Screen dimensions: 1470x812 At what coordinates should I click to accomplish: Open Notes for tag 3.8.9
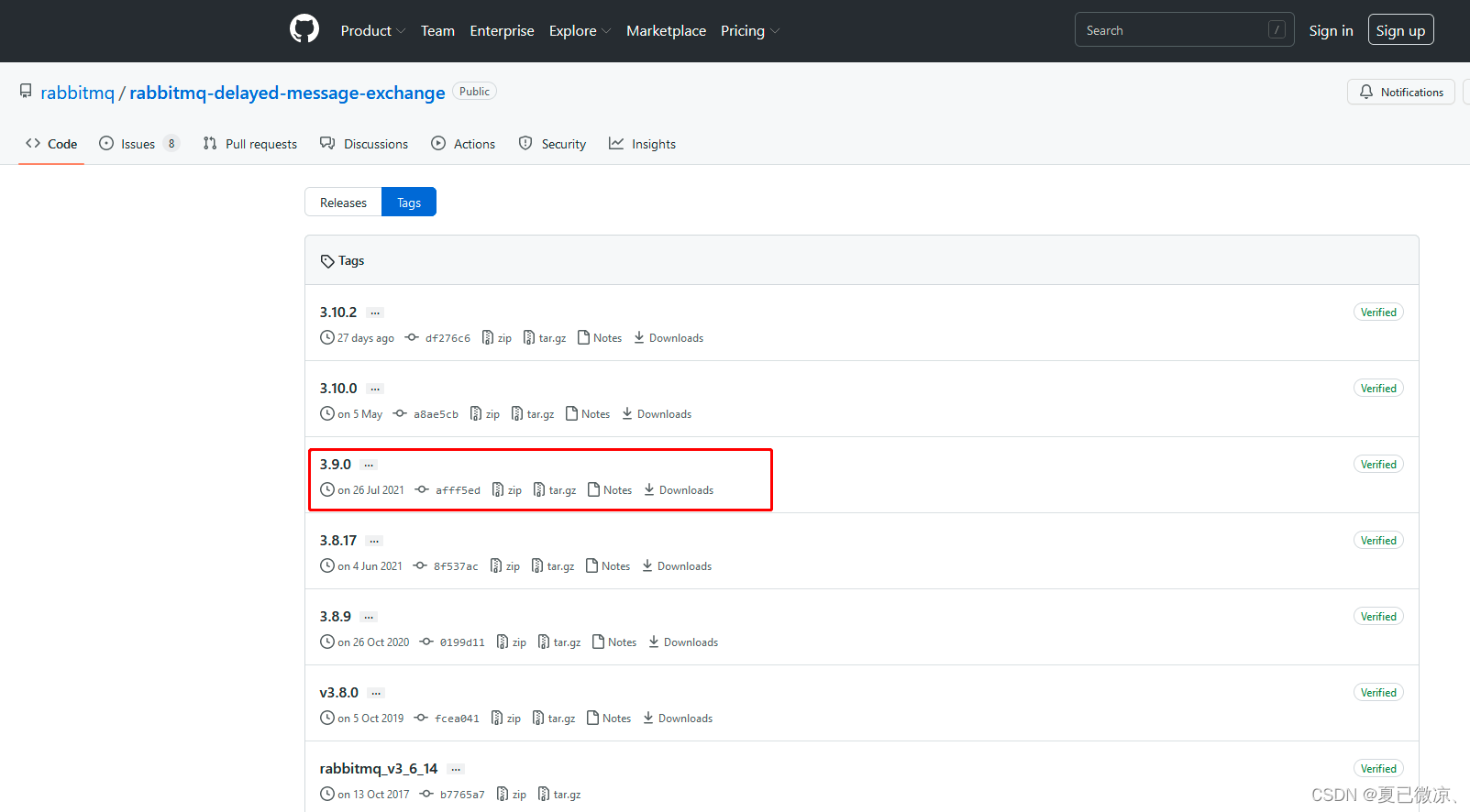[614, 642]
